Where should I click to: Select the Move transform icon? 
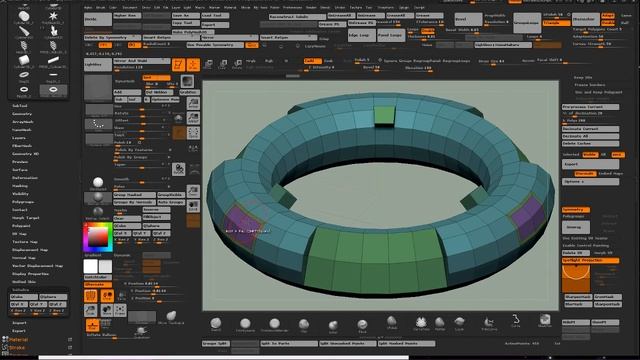point(208,64)
